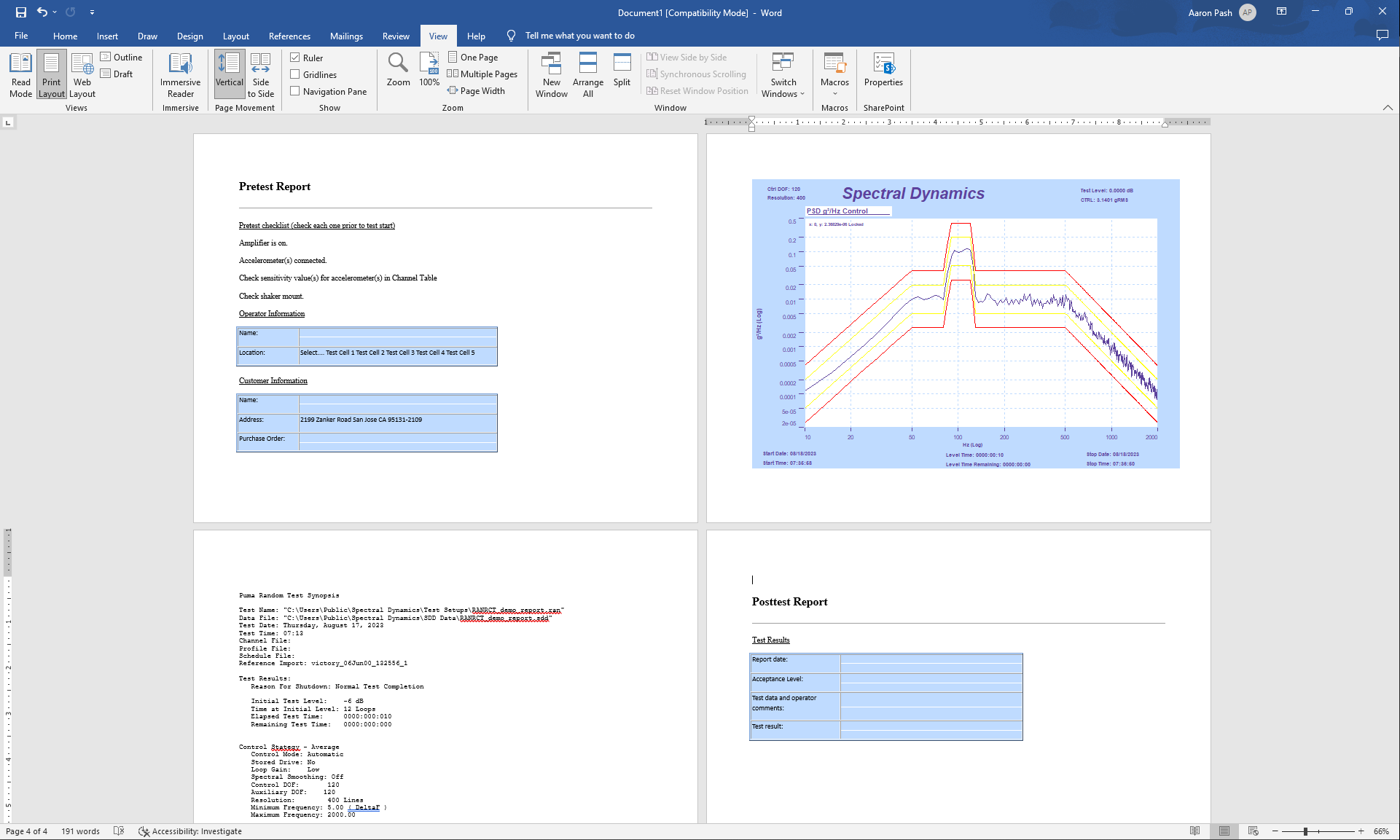Zoom out with the minus button
Screen dimensions: 1400x840
1275,831
